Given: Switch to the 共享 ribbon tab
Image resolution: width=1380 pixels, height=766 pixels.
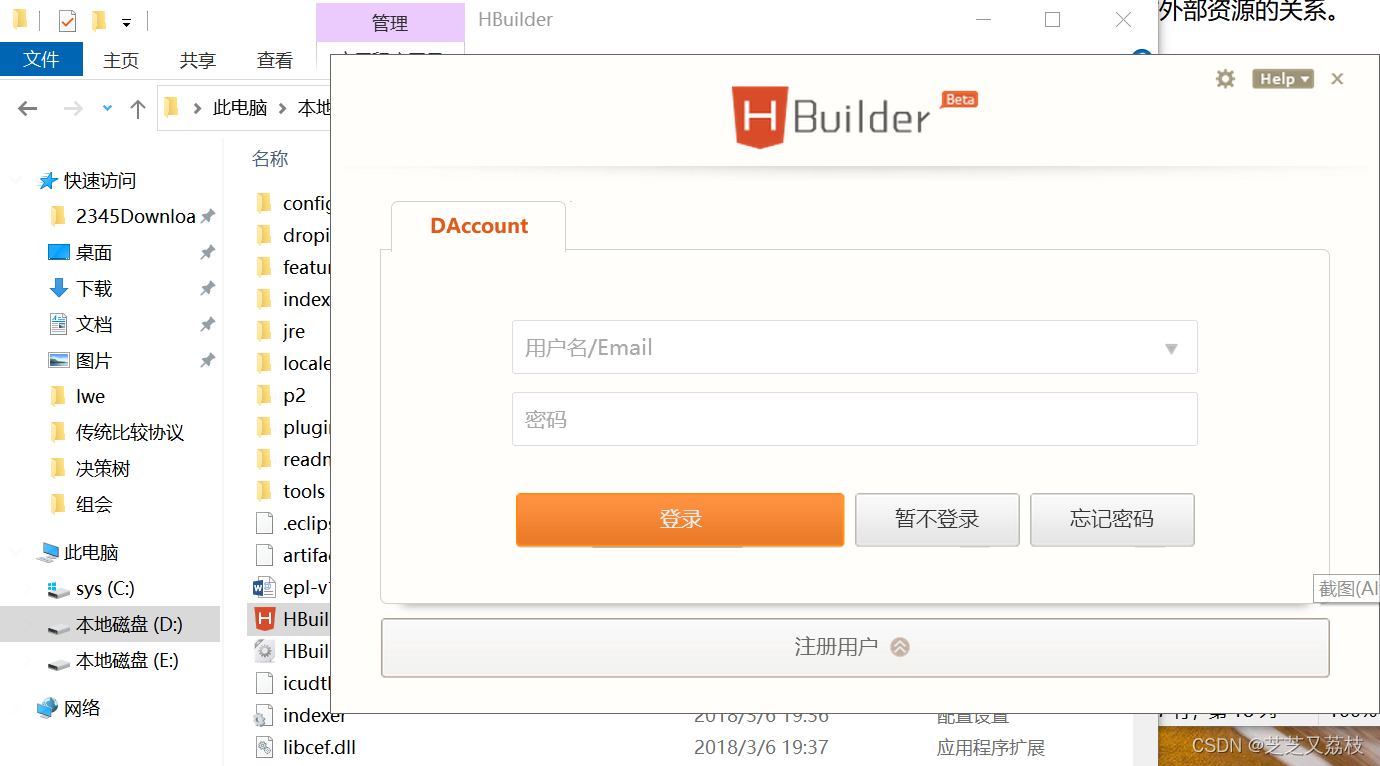Looking at the screenshot, I should coord(198,60).
